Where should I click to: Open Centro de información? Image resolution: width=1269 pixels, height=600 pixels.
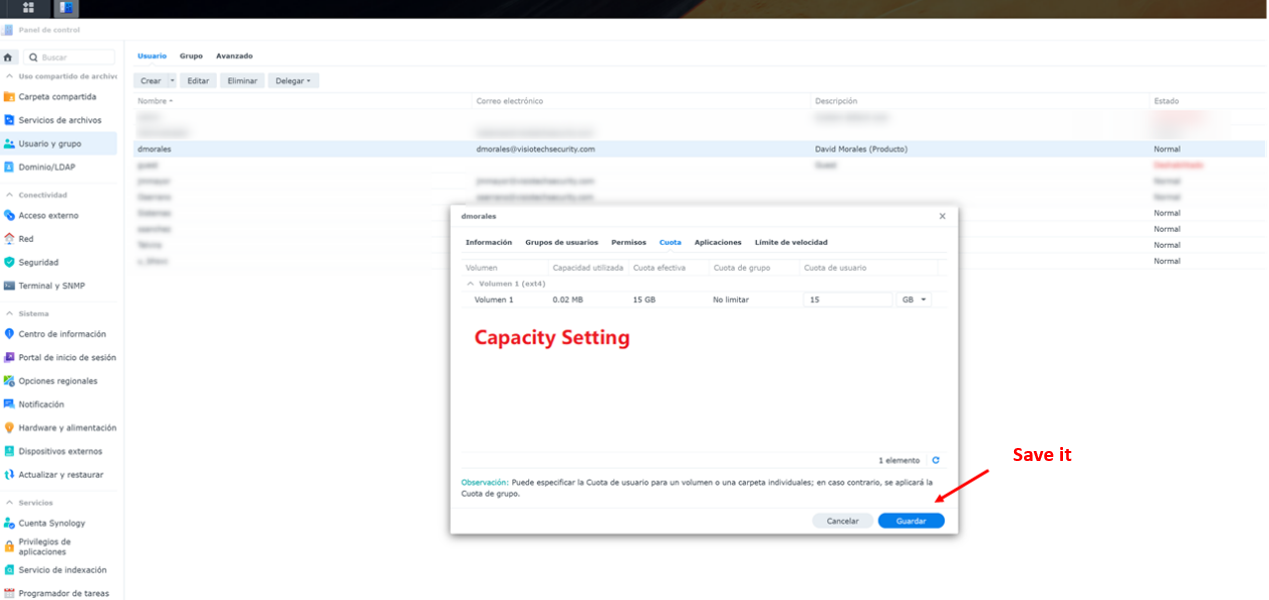pyautogui.click(x=58, y=334)
